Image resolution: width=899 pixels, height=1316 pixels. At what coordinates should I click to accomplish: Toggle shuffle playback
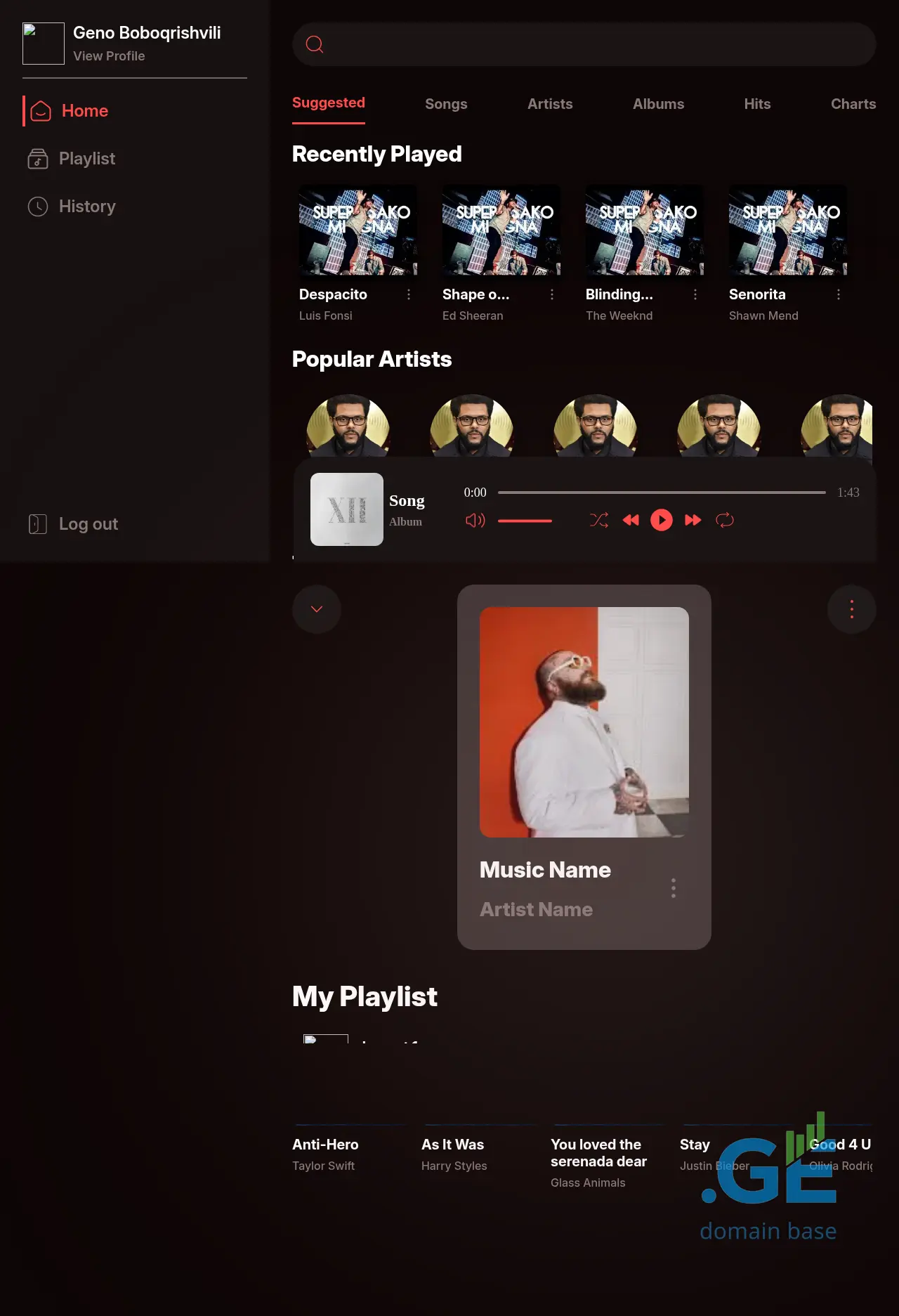(x=599, y=520)
